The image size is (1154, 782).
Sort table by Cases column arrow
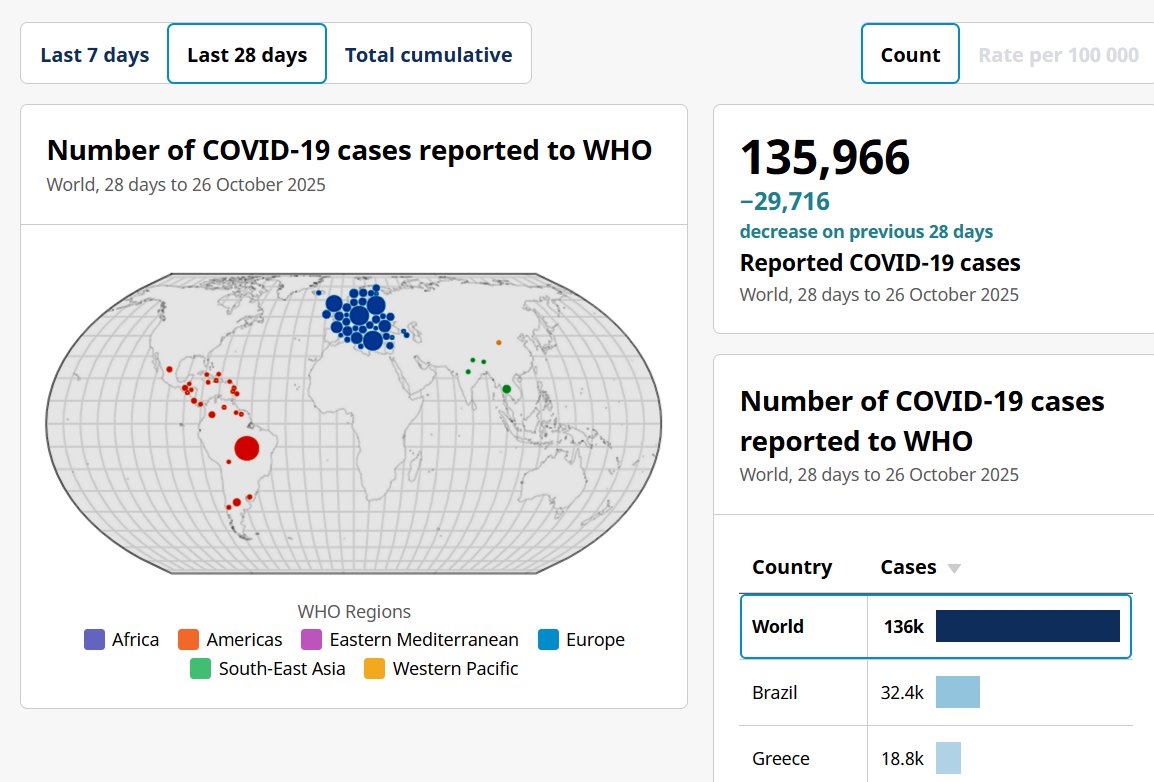[954, 568]
